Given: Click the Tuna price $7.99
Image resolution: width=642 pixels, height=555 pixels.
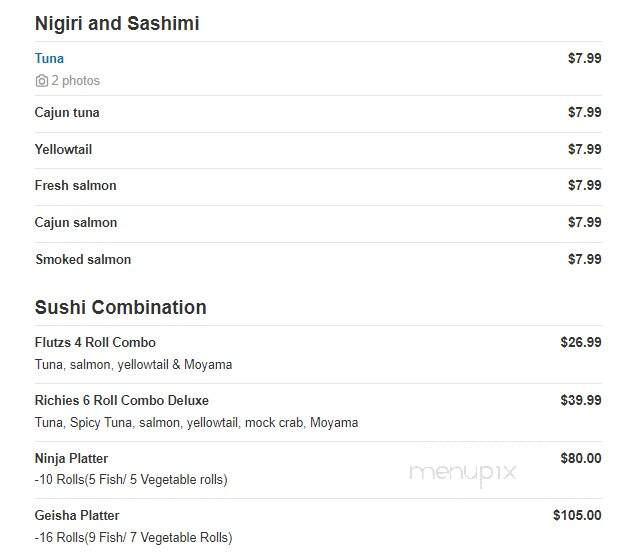Looking at the screenshot, I should (x=585, y=58).
